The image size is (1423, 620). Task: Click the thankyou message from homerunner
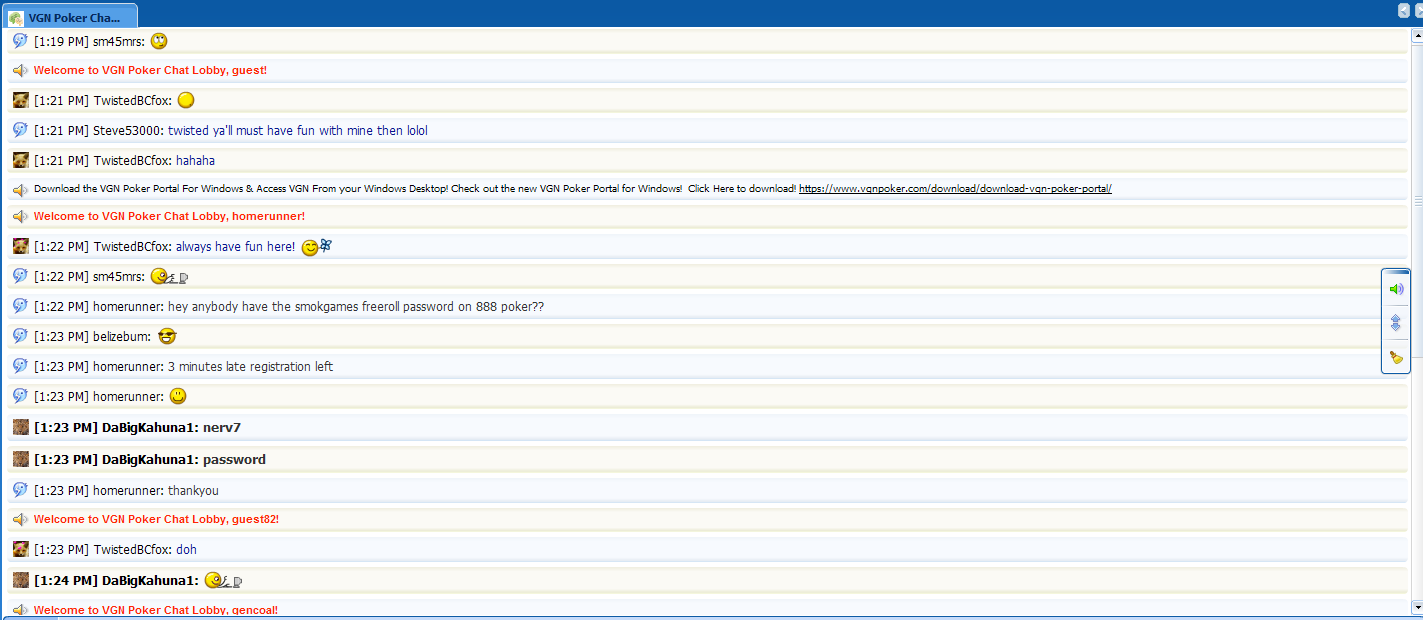click(193, 491)
